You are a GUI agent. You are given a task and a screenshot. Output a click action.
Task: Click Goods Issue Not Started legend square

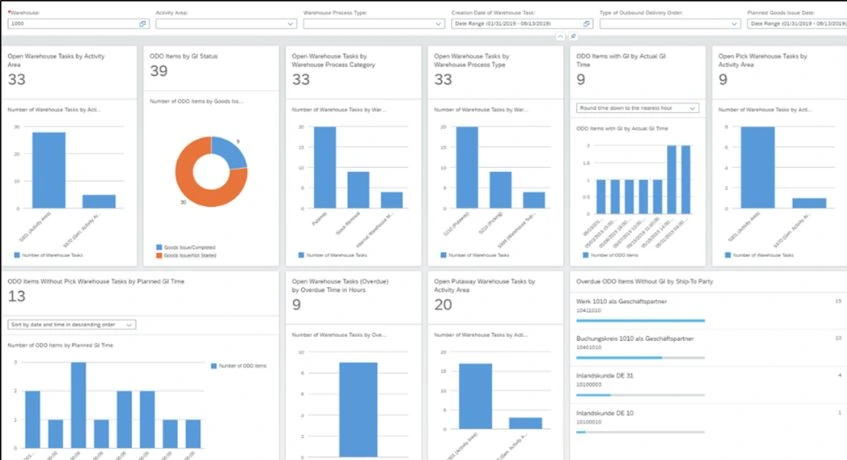[x=159, y=255]
